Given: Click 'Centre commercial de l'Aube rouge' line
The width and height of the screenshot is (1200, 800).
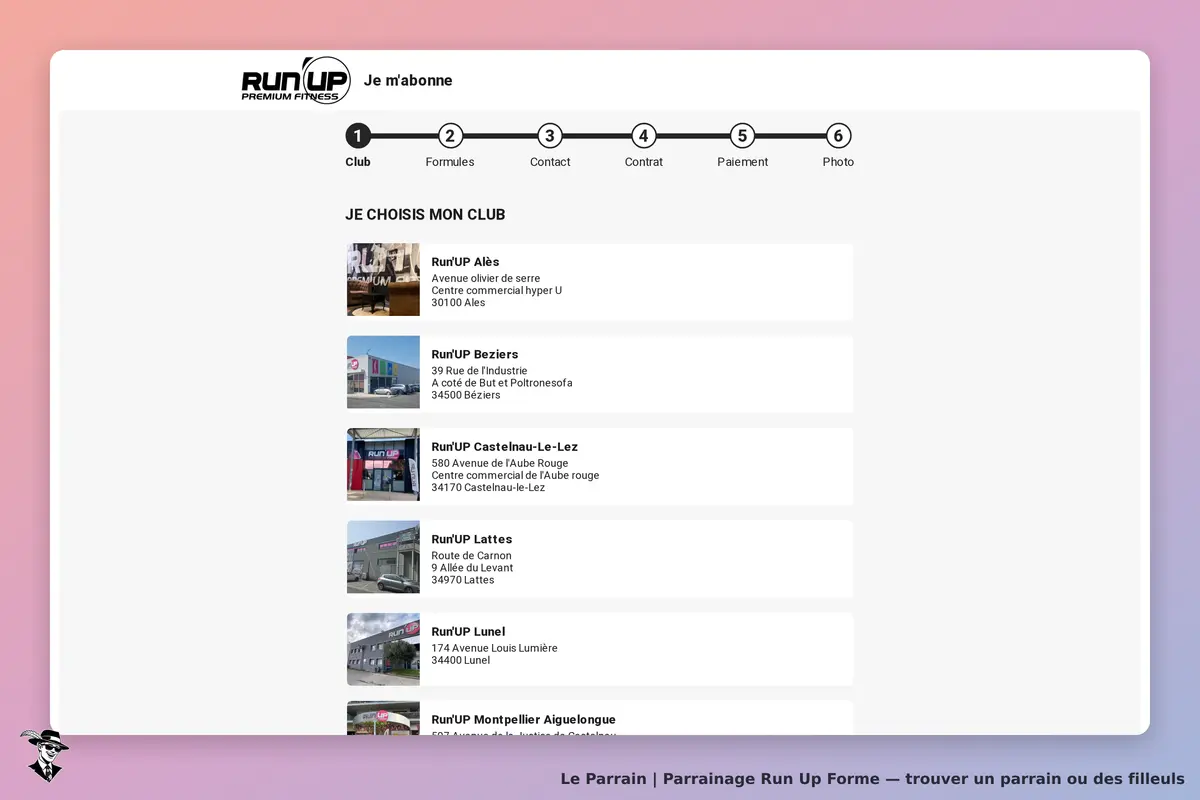Looking at the screenshot, I should point(515,476).
